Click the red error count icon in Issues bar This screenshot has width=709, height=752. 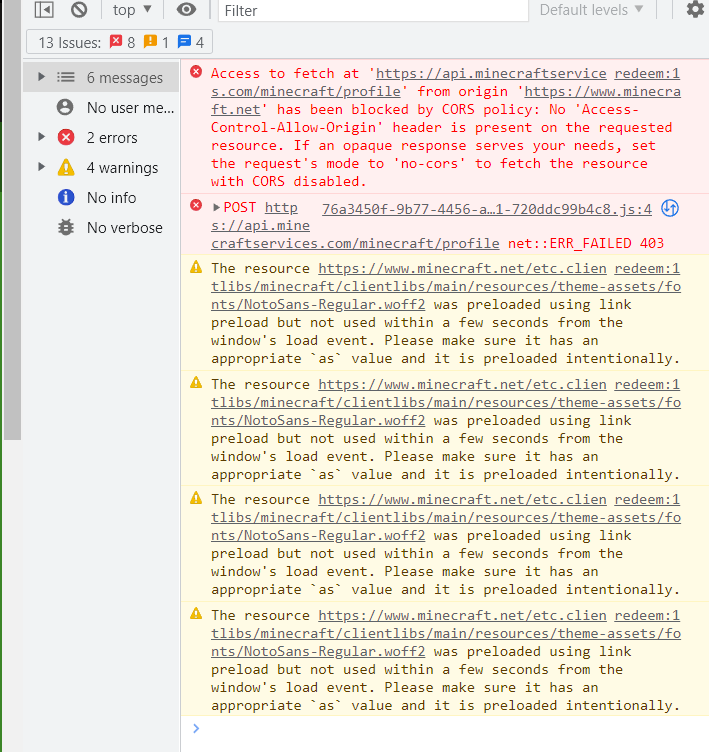(115, 43)
